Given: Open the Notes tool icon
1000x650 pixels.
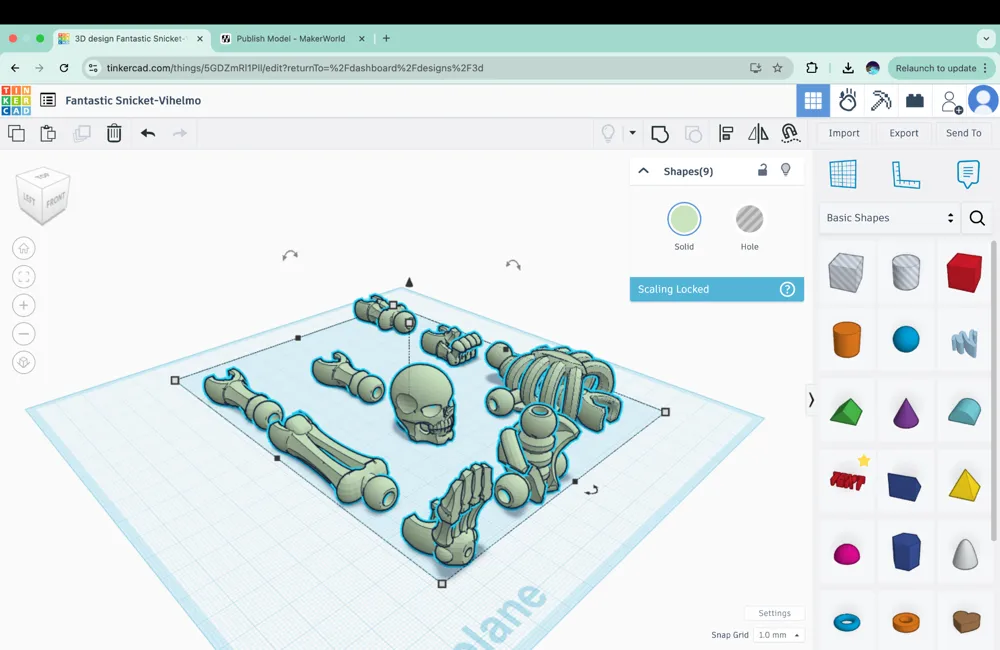Looking at the screenshot, I should pos(967,174).
